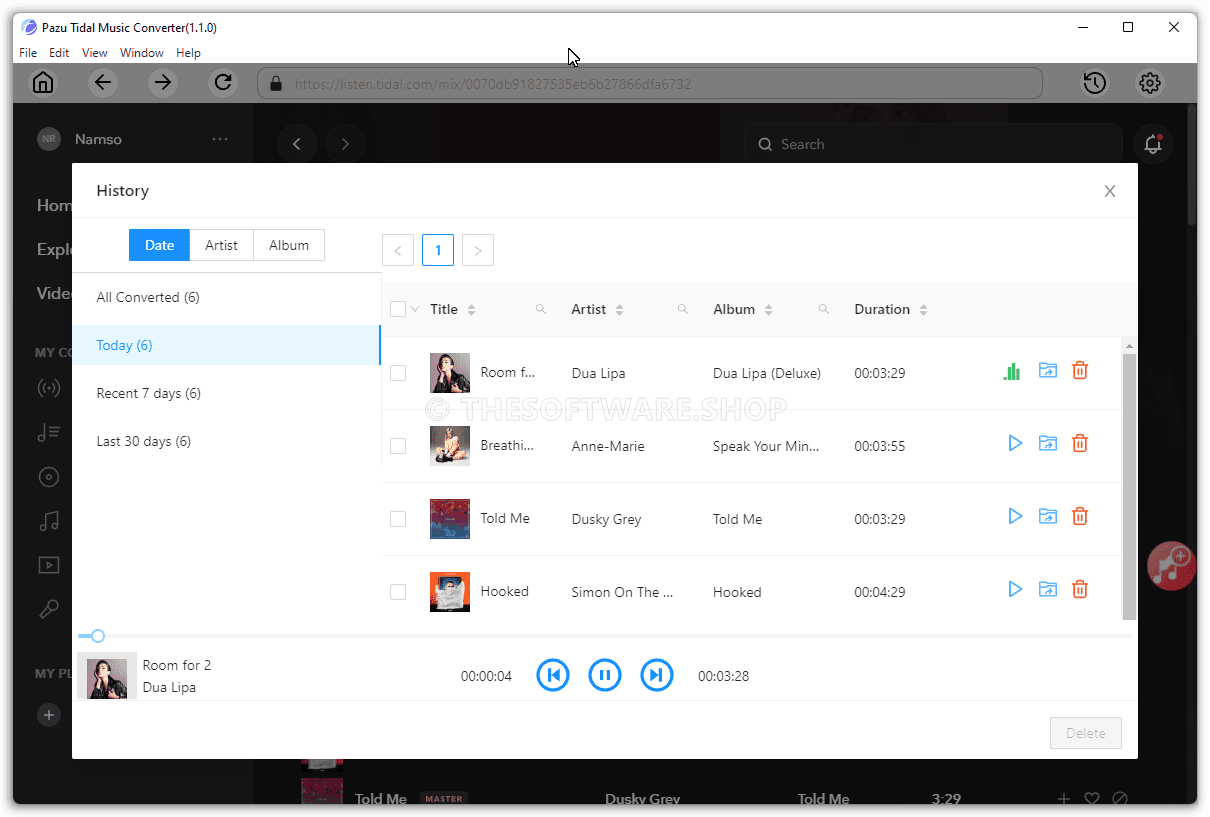The height and width of the screenshot is (817, 1210).
Task: Open the Namso account options ellipsis
Action: coord(220,139)
